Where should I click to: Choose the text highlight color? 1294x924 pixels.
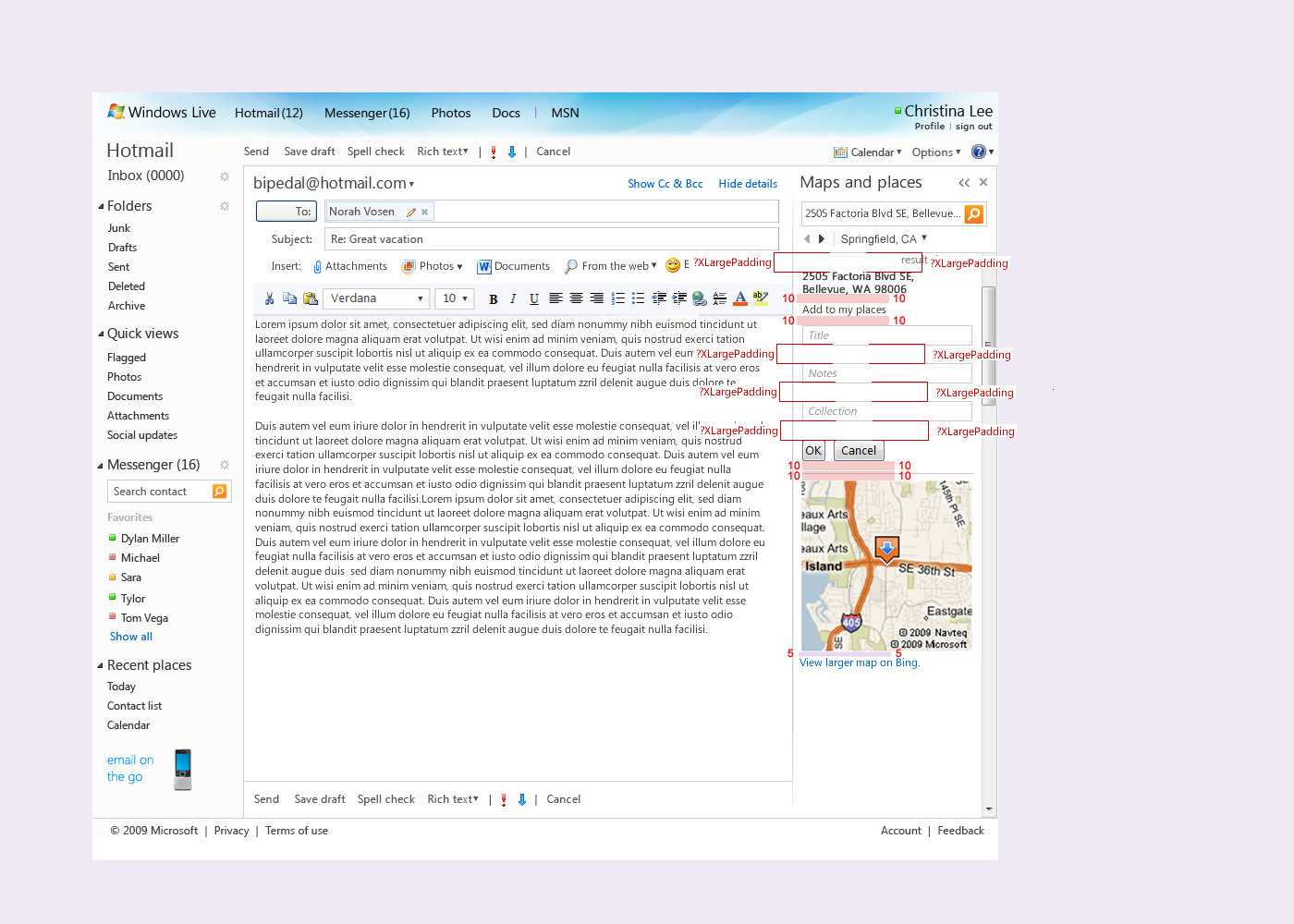[761, 298]
